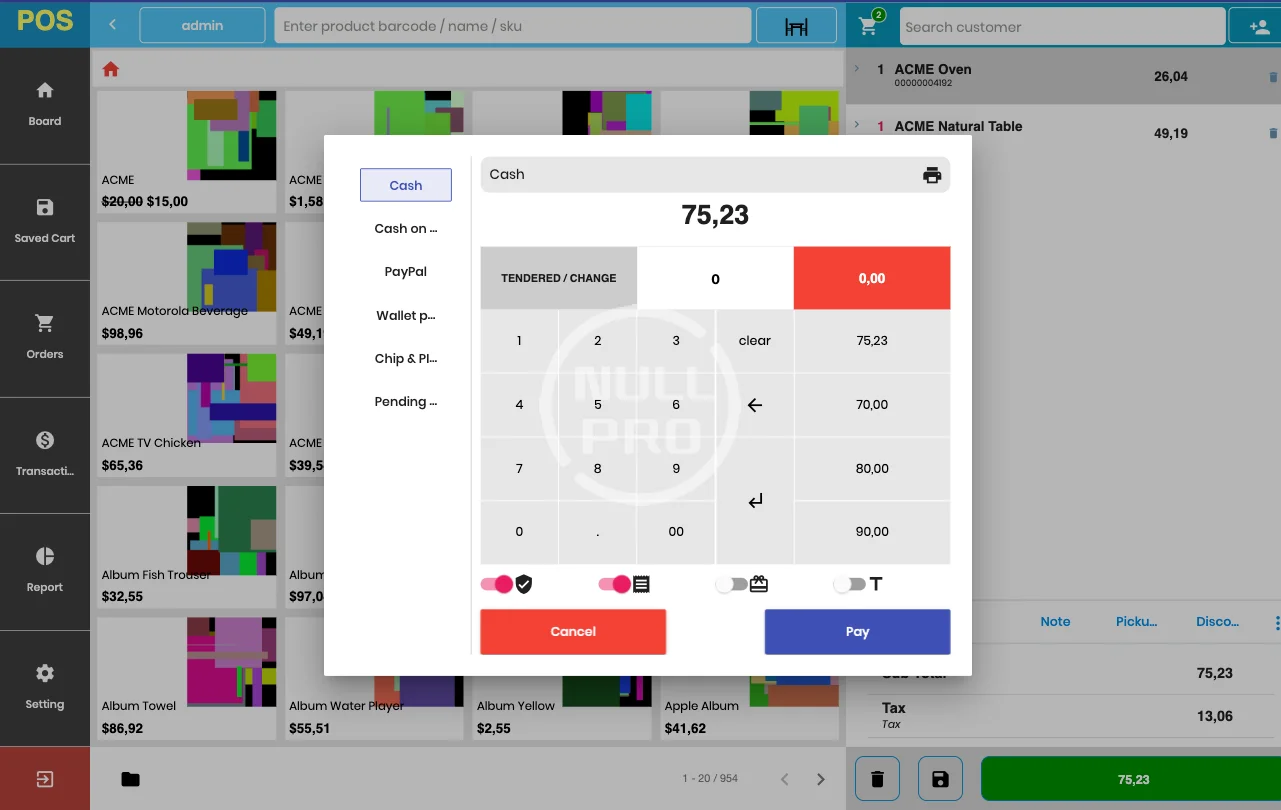The width and height of the screenshot is (1281, 810).
Task: Delete ACME Oven line with trash icon
Action: (1272, 77)
